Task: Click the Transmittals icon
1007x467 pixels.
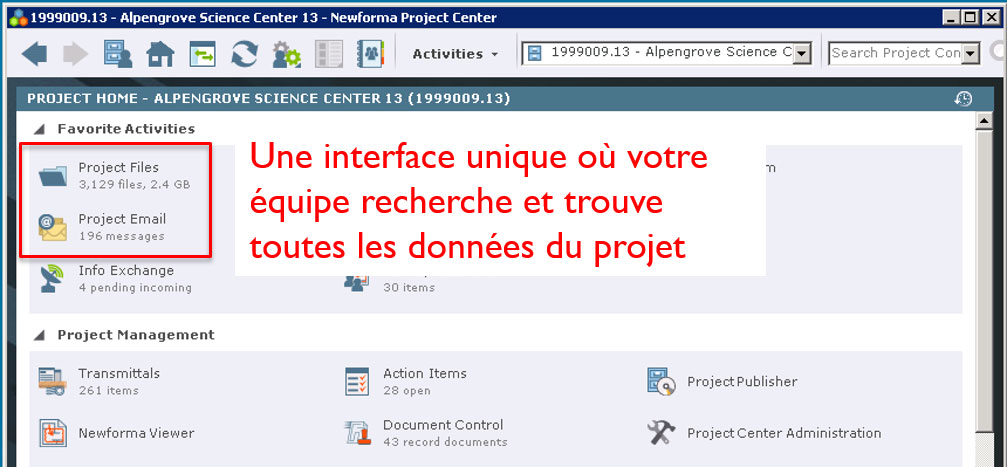Action: pos(53,382)
